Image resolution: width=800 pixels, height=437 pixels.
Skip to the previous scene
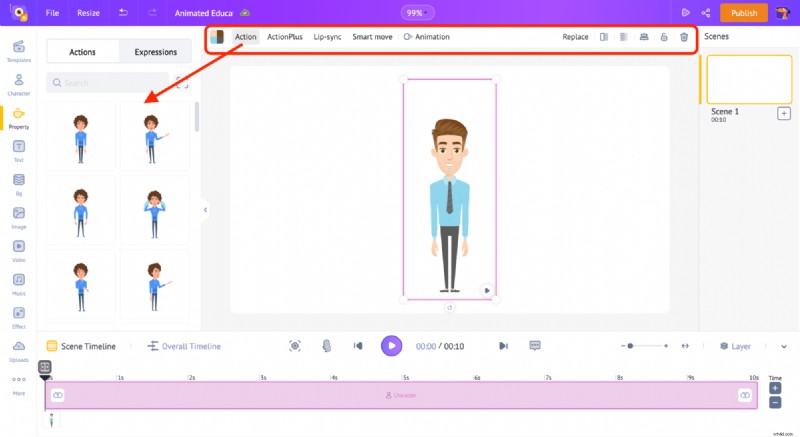click(358, 346)
